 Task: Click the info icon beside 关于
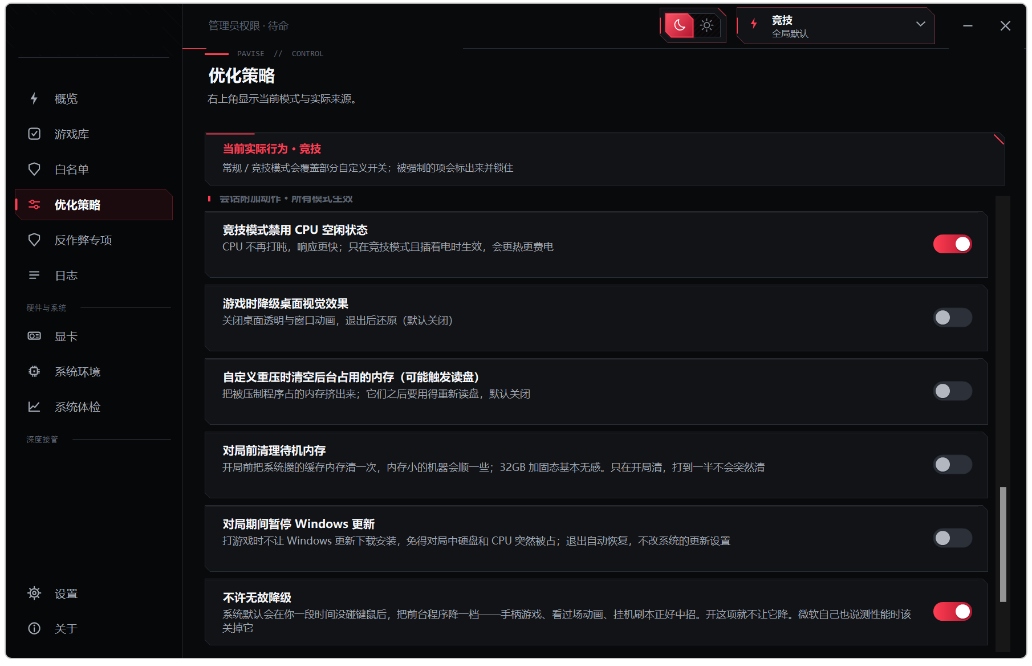[34, 628]
